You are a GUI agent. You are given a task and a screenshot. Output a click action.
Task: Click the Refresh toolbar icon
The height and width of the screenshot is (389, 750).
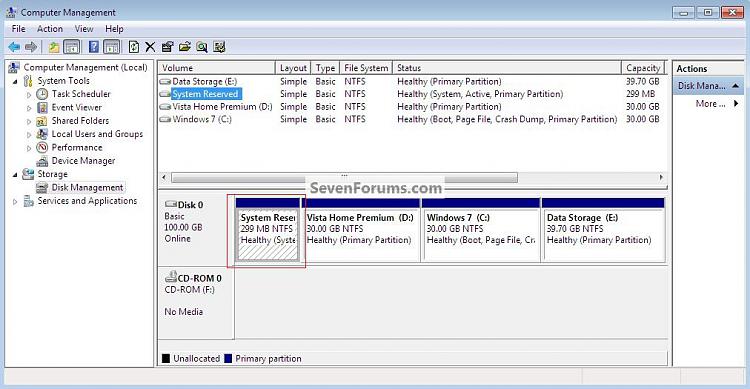(x=134, y=47)
